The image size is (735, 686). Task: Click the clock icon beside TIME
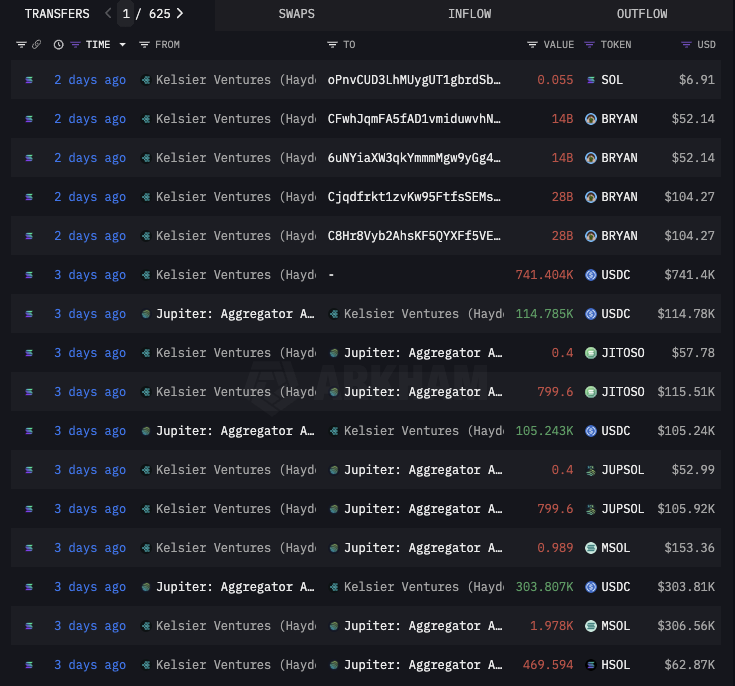pos(59,45)
